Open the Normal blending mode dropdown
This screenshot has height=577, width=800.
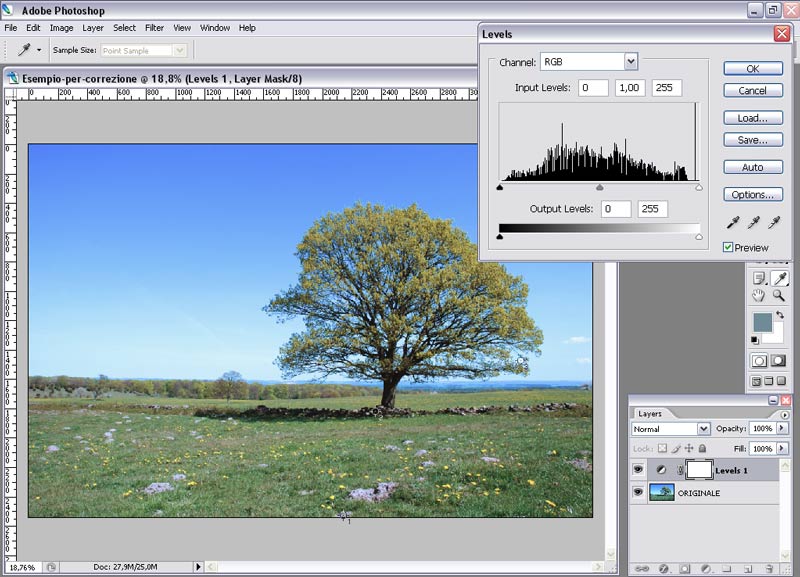[704, 429]
